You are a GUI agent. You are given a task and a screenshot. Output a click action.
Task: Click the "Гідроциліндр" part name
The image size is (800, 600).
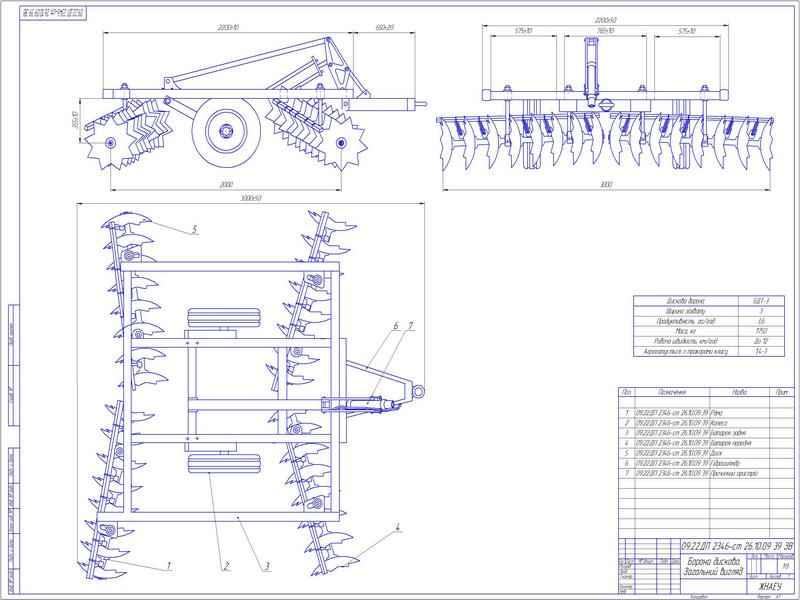[x=725, y=463]
